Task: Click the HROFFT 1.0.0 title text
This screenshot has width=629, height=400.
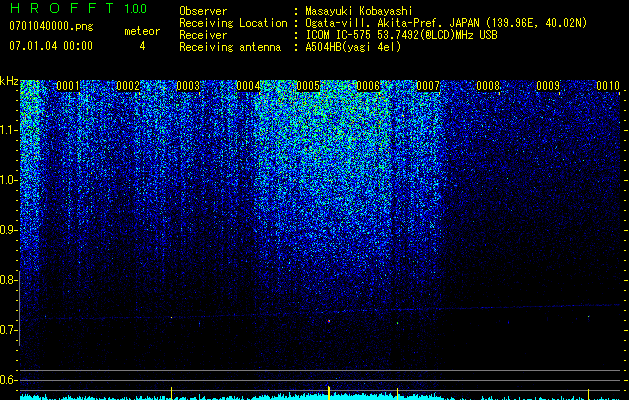Action: (78, 8)
